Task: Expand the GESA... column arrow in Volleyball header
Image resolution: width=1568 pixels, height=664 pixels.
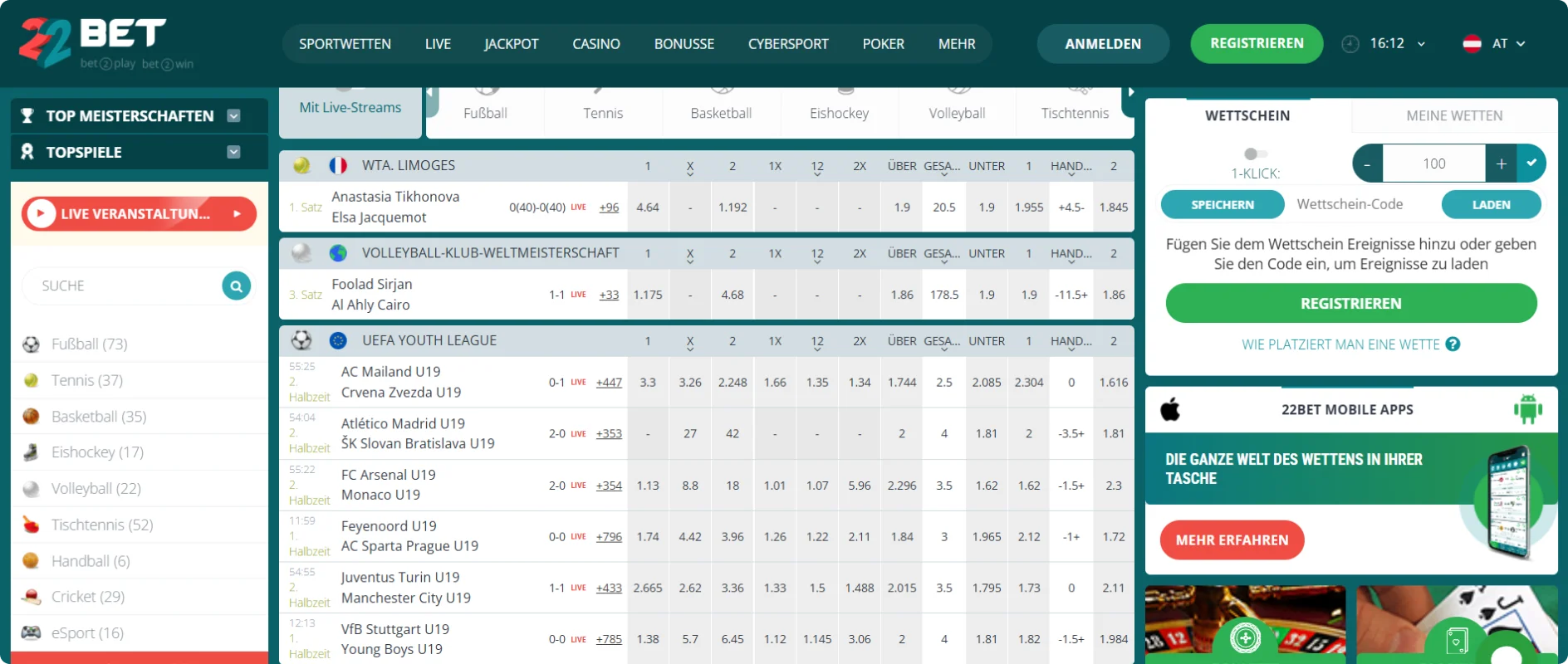Action: [x=944, y=263]
